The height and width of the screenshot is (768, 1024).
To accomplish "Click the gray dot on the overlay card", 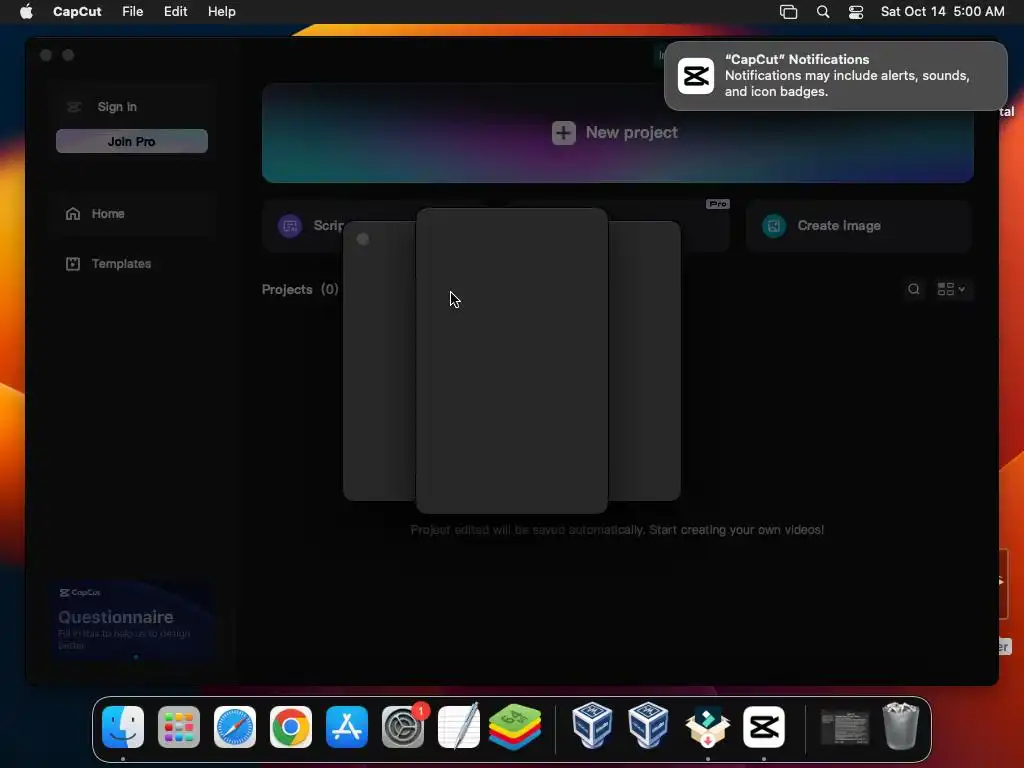I will (x=363, y=239).
